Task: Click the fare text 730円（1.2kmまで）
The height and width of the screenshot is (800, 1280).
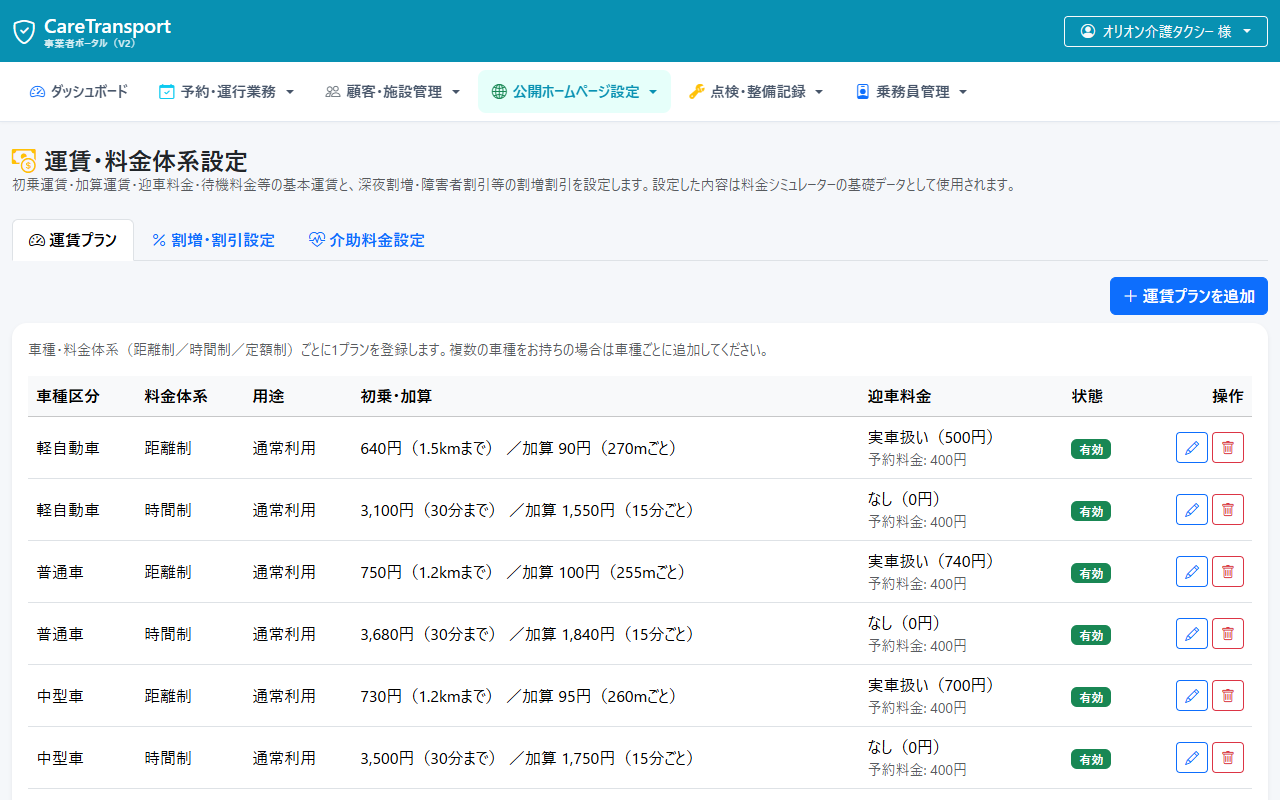Action: [x=428, y=696]
